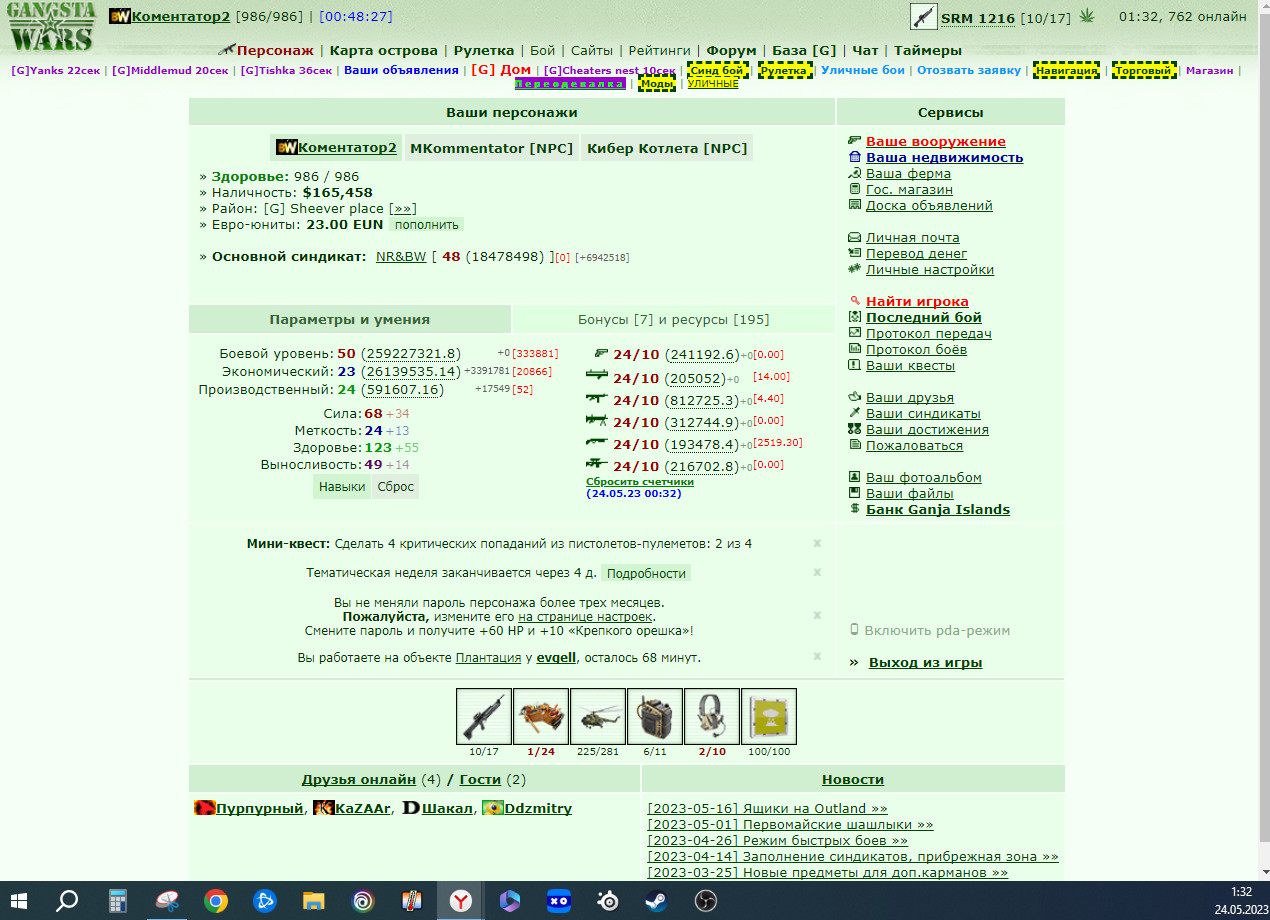Open the green device item slot 100/100

click(x=769, y=716)
